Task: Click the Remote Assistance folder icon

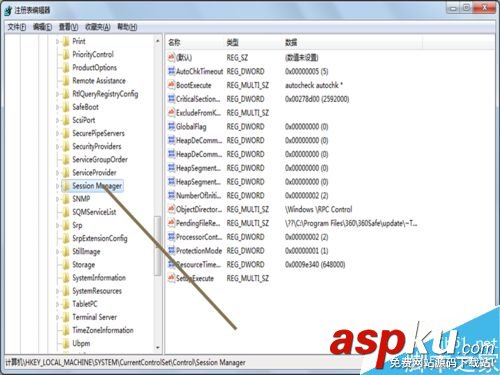Action: click(66, 81)
